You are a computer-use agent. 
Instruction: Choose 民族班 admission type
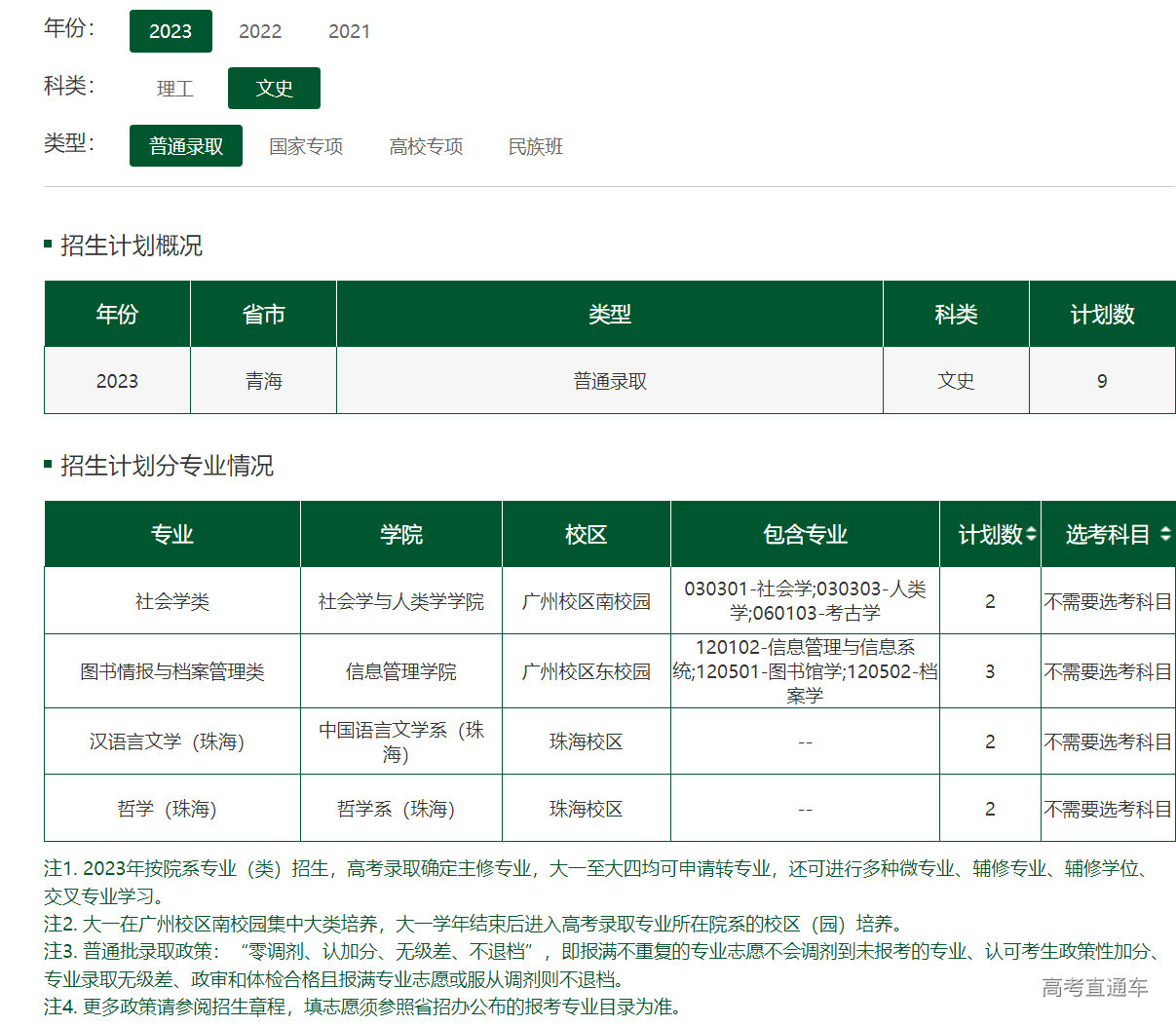tap(536, 146)
